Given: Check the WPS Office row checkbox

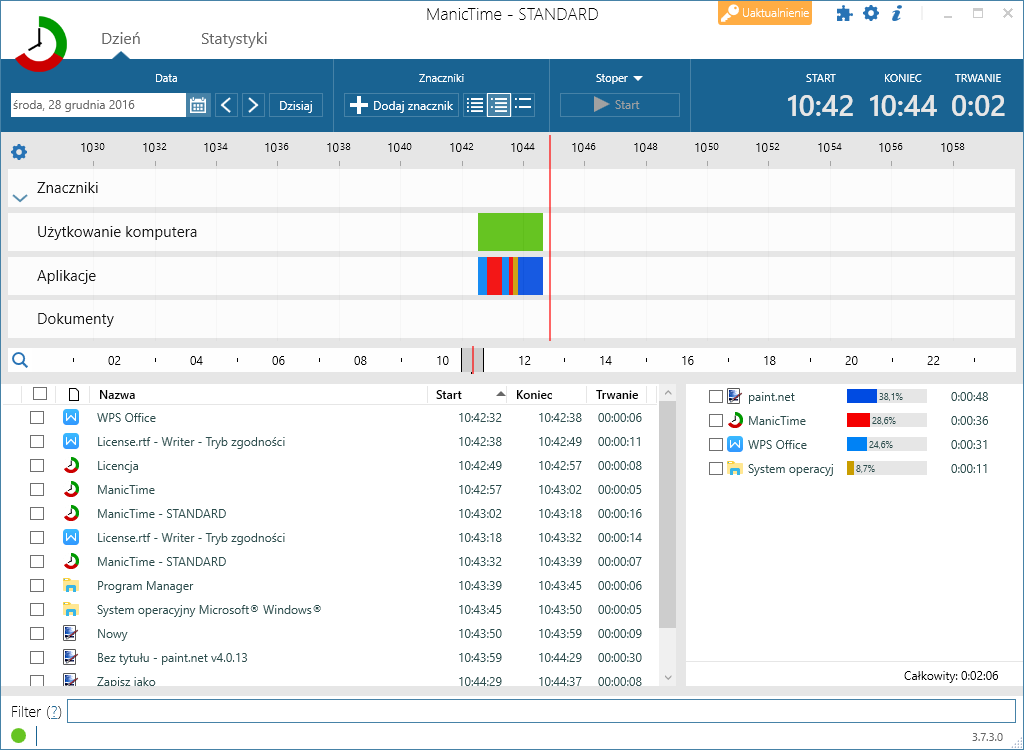Looking at the screenshot, I should pyautogui.click(x=37, y=417).
